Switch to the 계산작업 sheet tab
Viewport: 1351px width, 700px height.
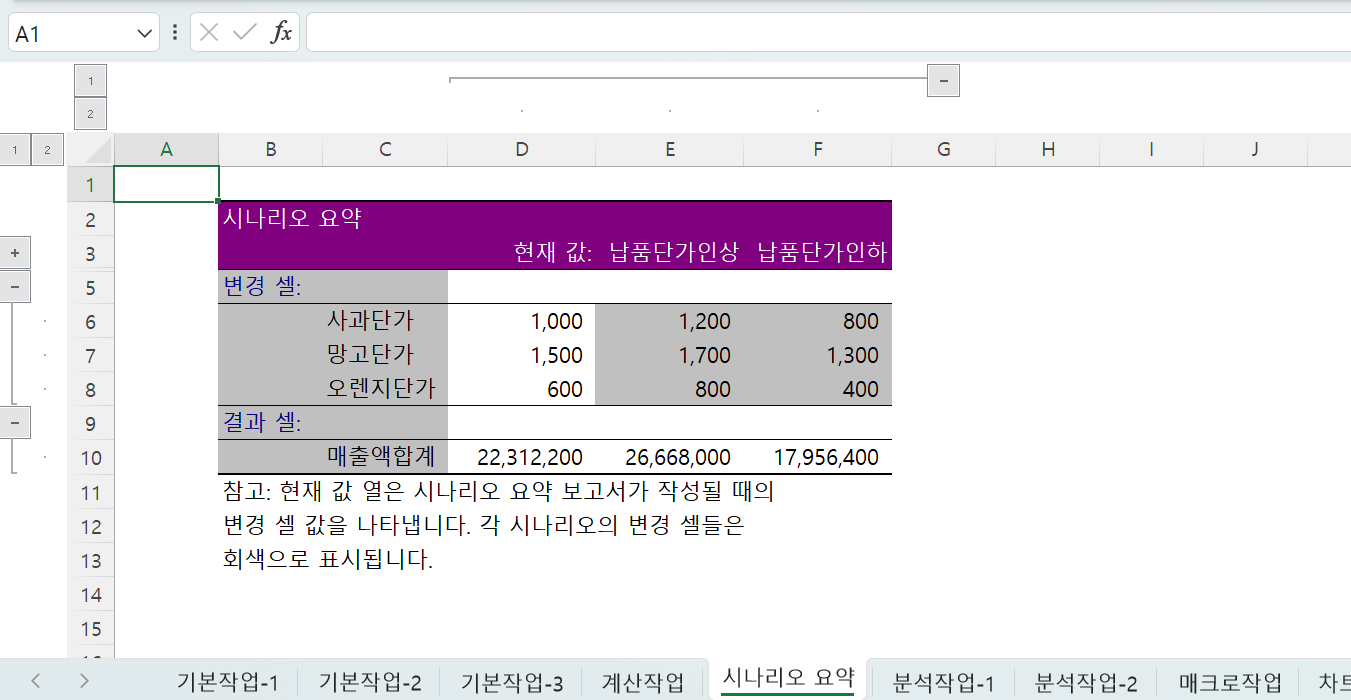click(x=643, y=683)
